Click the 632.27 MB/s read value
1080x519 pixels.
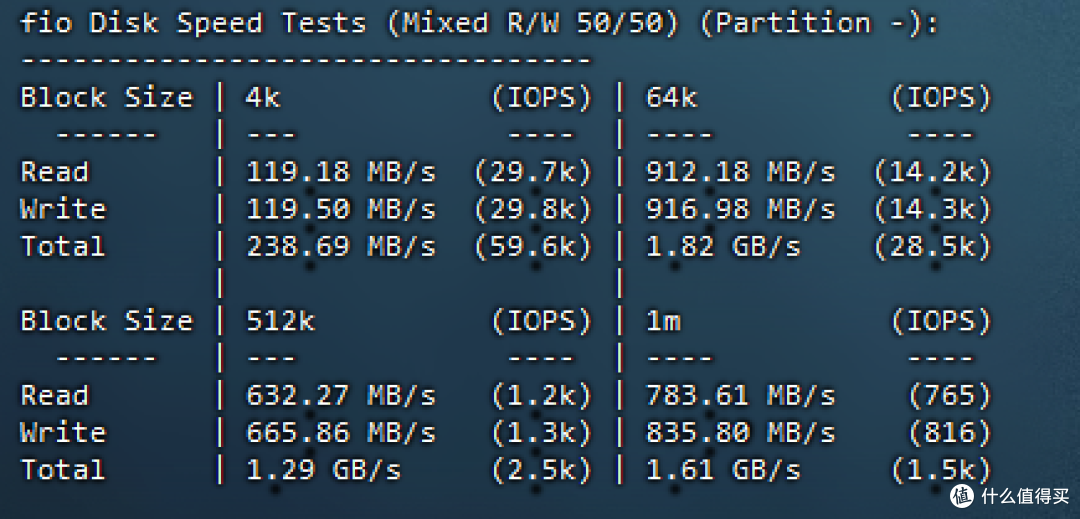pos(341,396)
